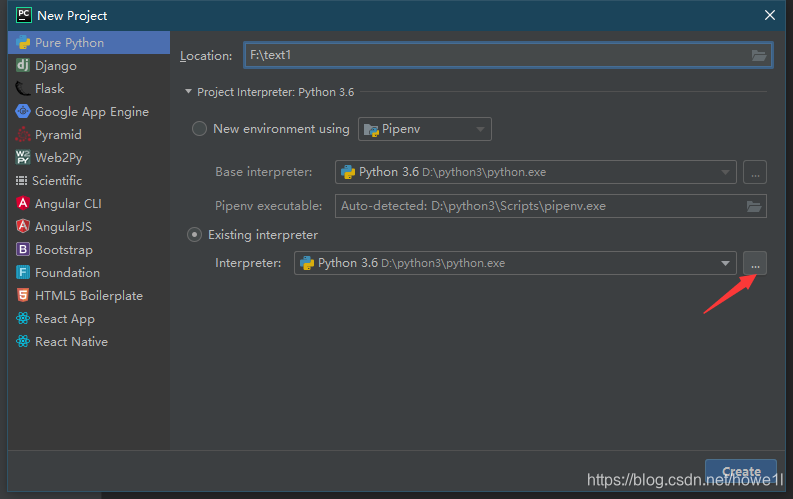Browse for the Pipenv executable folder icon

[754, 206]
